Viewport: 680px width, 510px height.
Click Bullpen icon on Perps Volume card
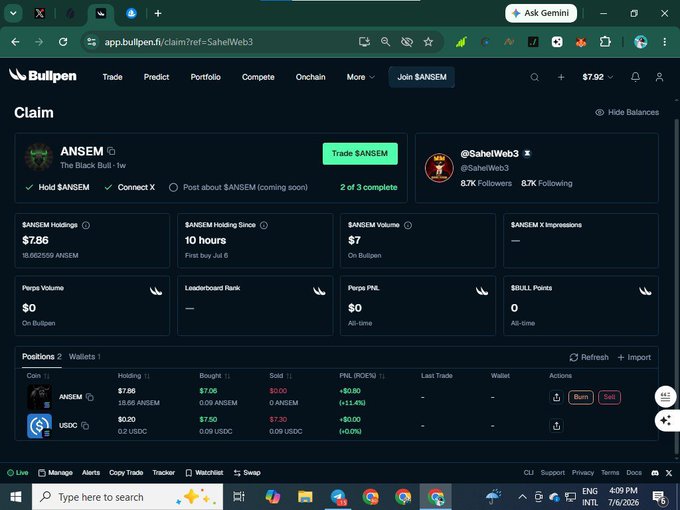point(156,291)
